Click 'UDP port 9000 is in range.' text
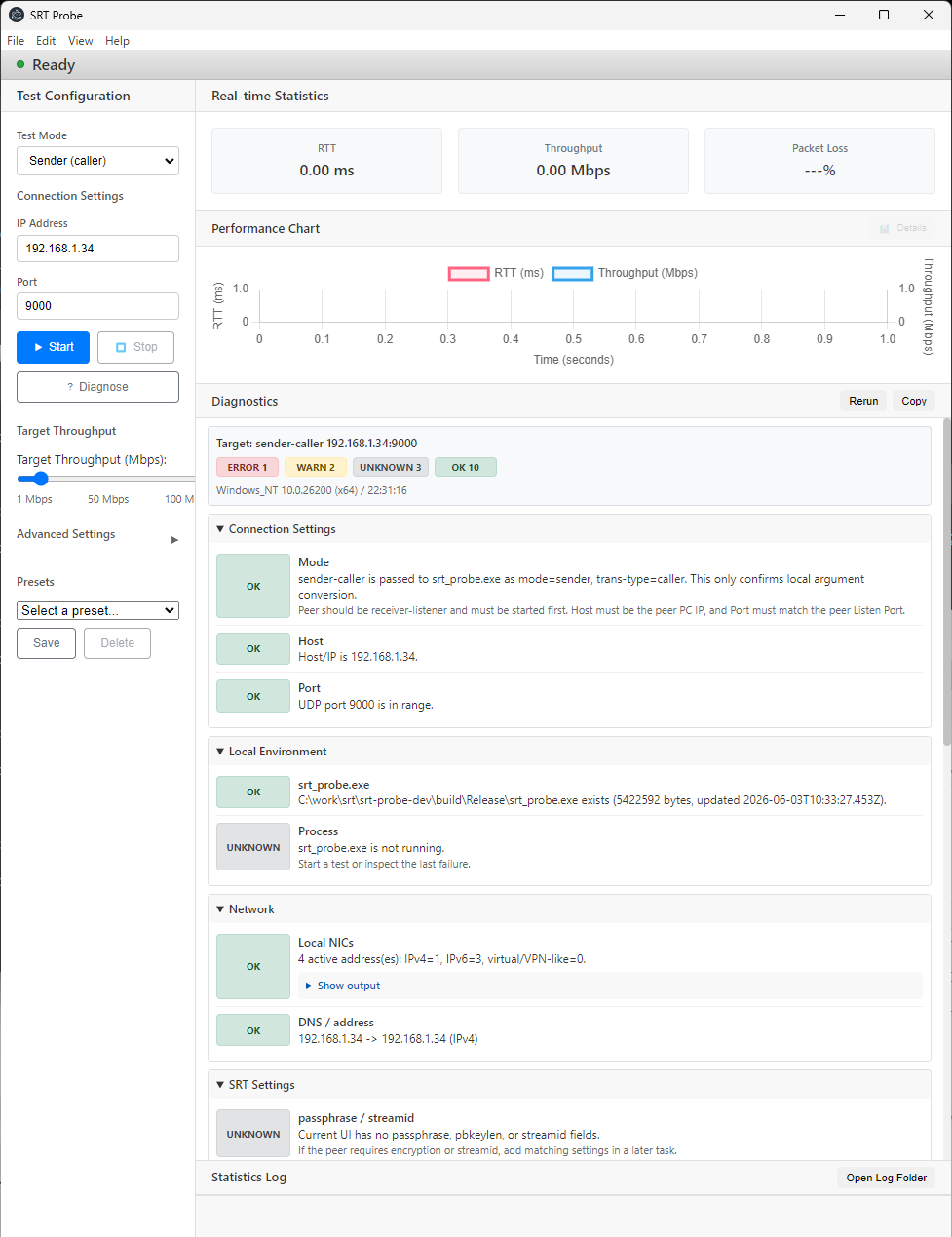Viewport: 952px width, 1237px height. 365,705
